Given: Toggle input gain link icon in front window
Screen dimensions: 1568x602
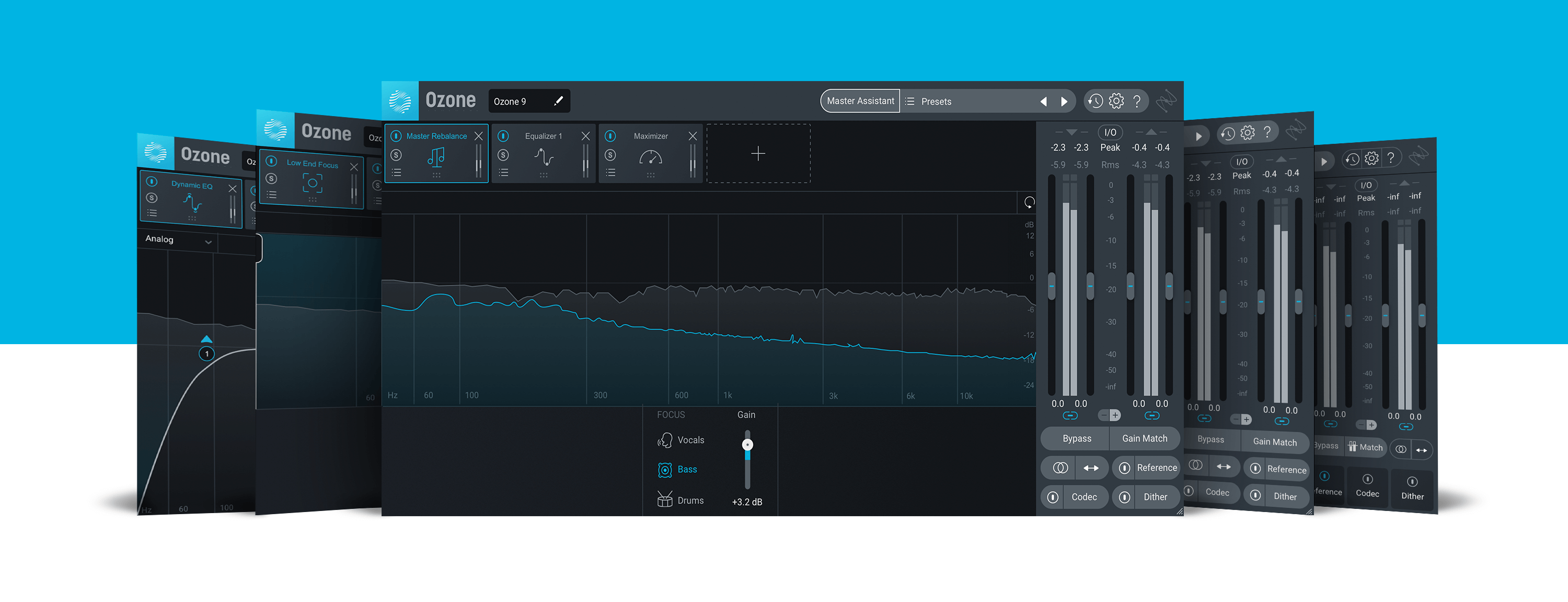Looking at the screenshot, I should 1070,416.
